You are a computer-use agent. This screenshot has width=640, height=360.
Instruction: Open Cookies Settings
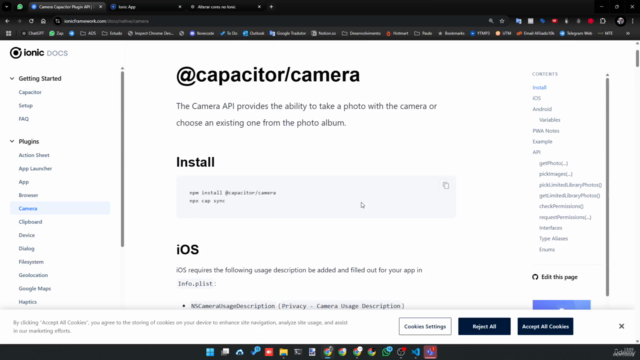[425, 327]
